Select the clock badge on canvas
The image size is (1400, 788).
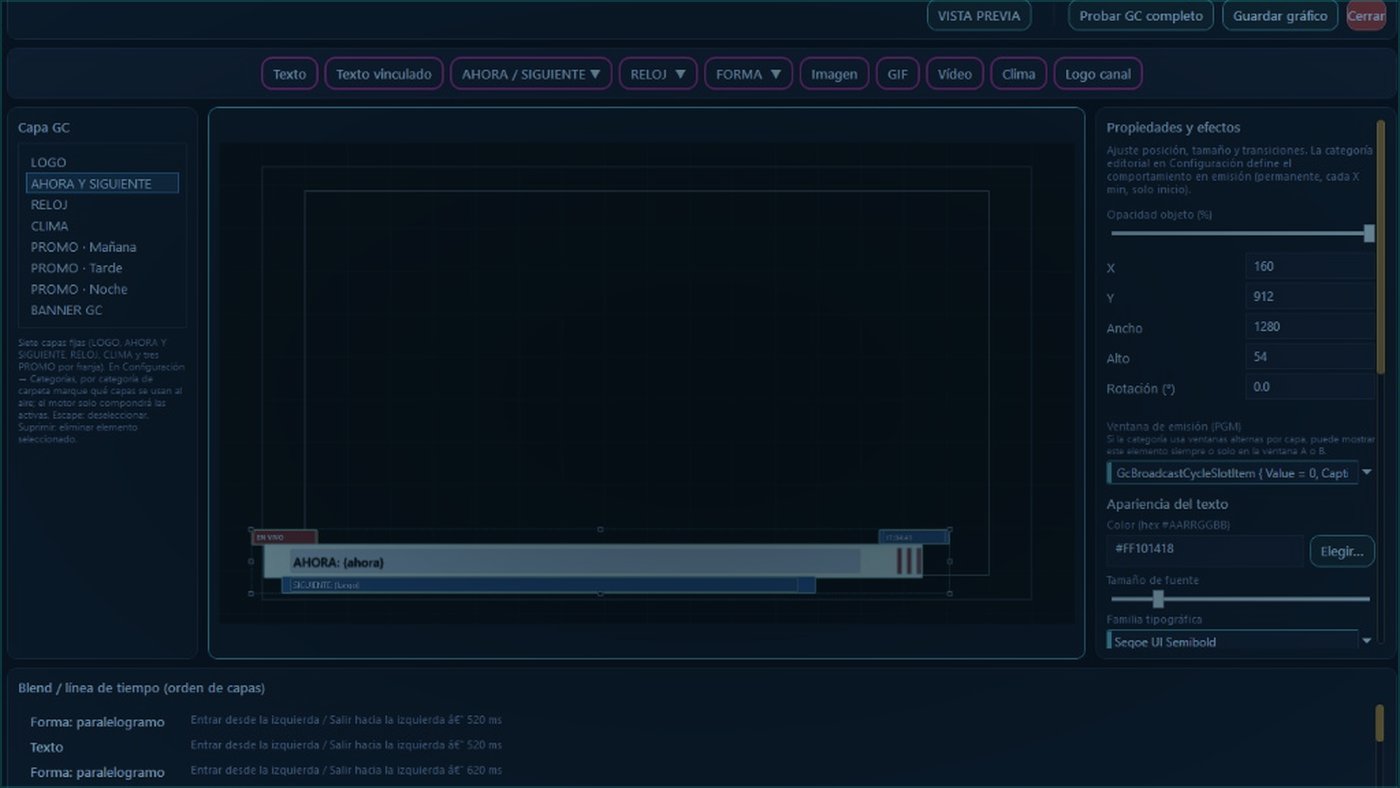click(x=913, y=537)
